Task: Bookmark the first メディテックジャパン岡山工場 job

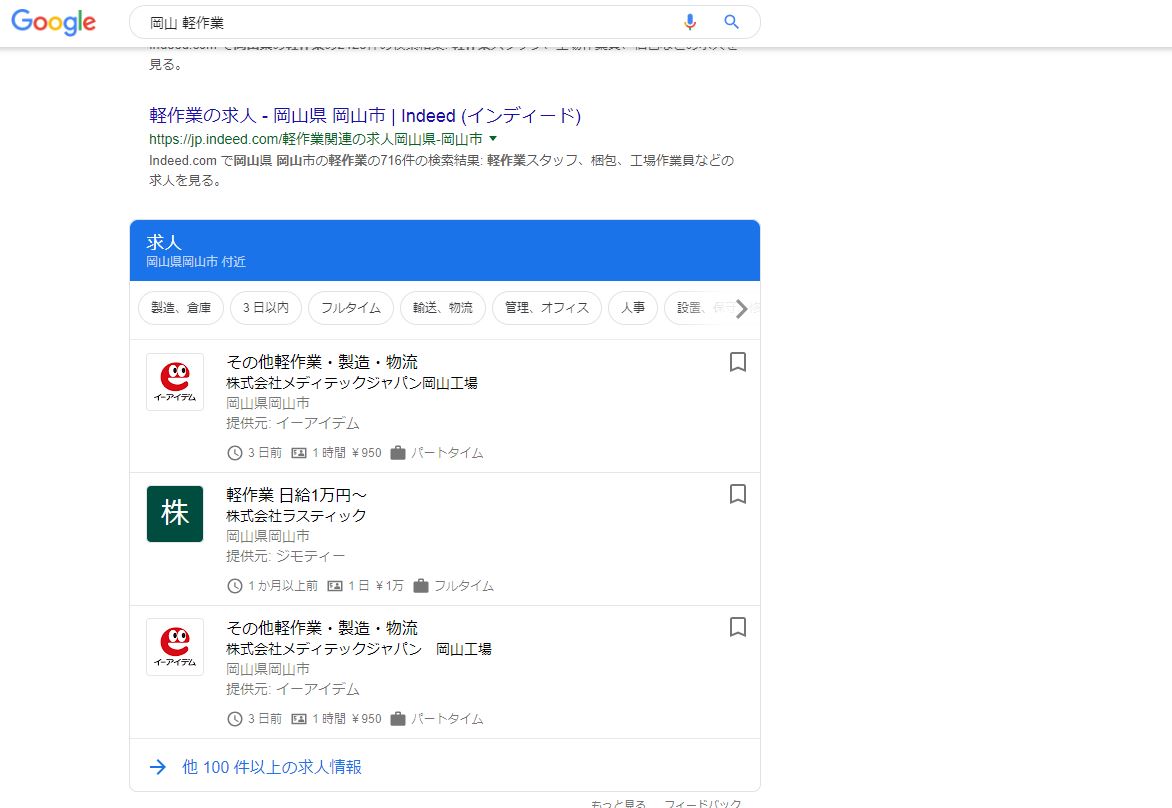Action: click(x=738, y=362)
